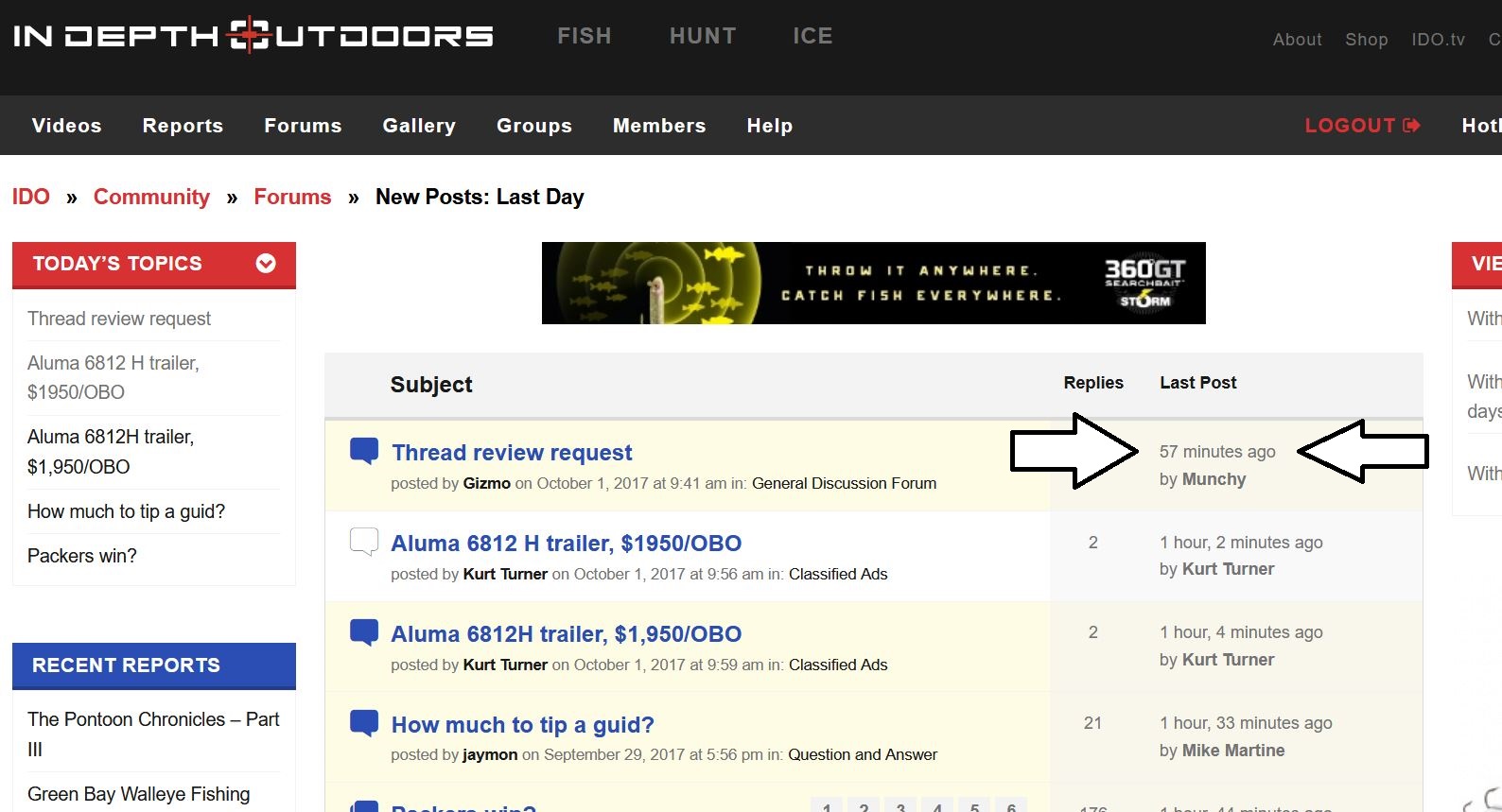Click '1 hour, 4 minutes ago' last post
The height and width of the screenshot is (812, 1502).
(1241, 632)
